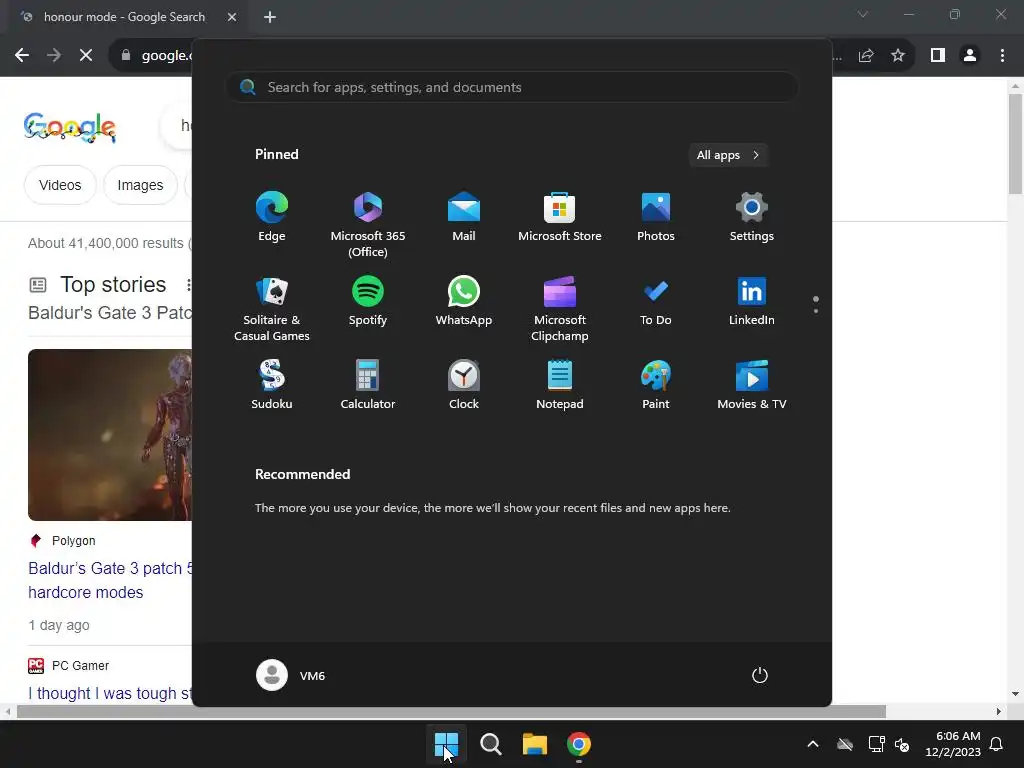Open the Mail app
This screenshot has height=768, width=1024.
point(464,217)
